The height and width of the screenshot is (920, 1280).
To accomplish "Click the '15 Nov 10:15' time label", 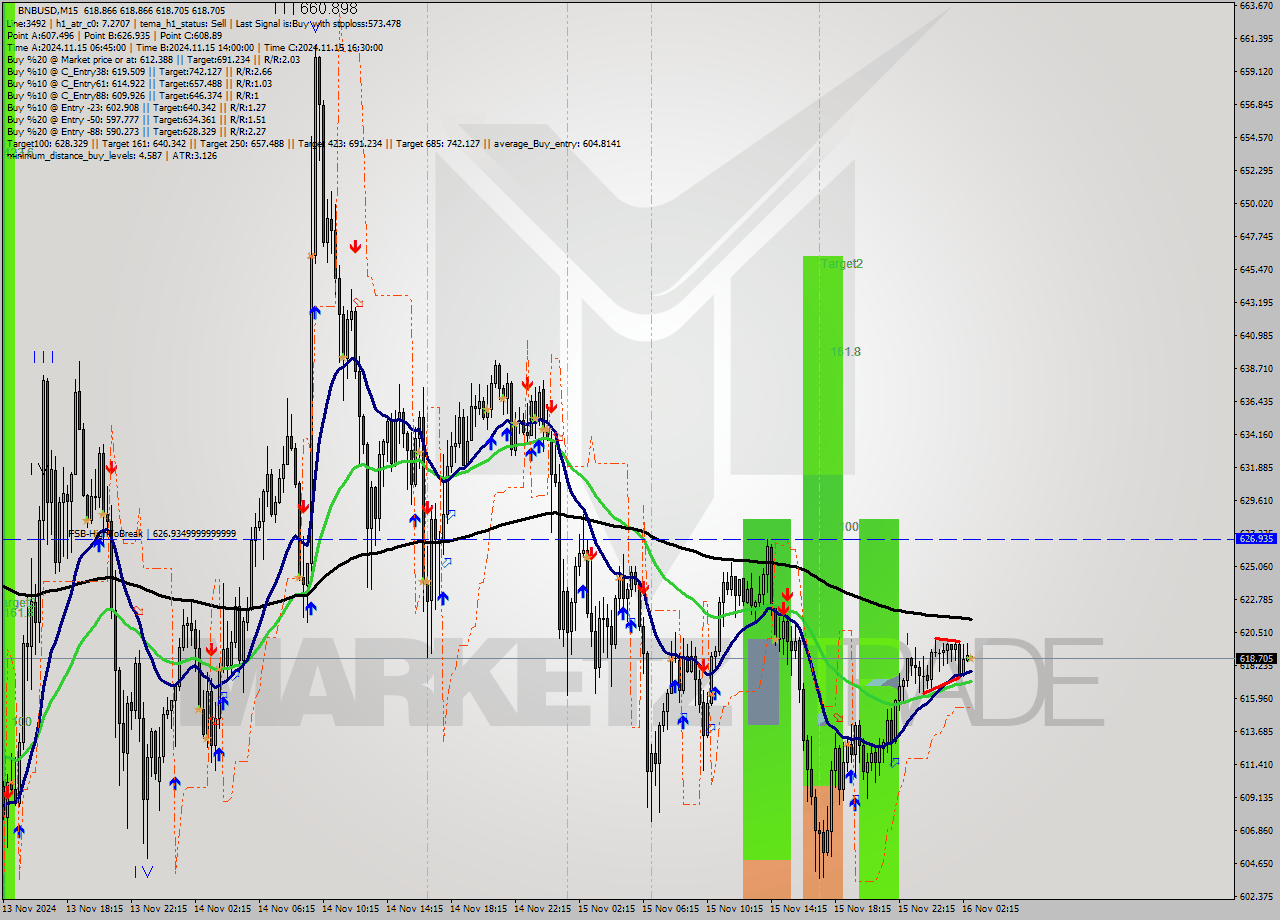I will pos(735,909).
